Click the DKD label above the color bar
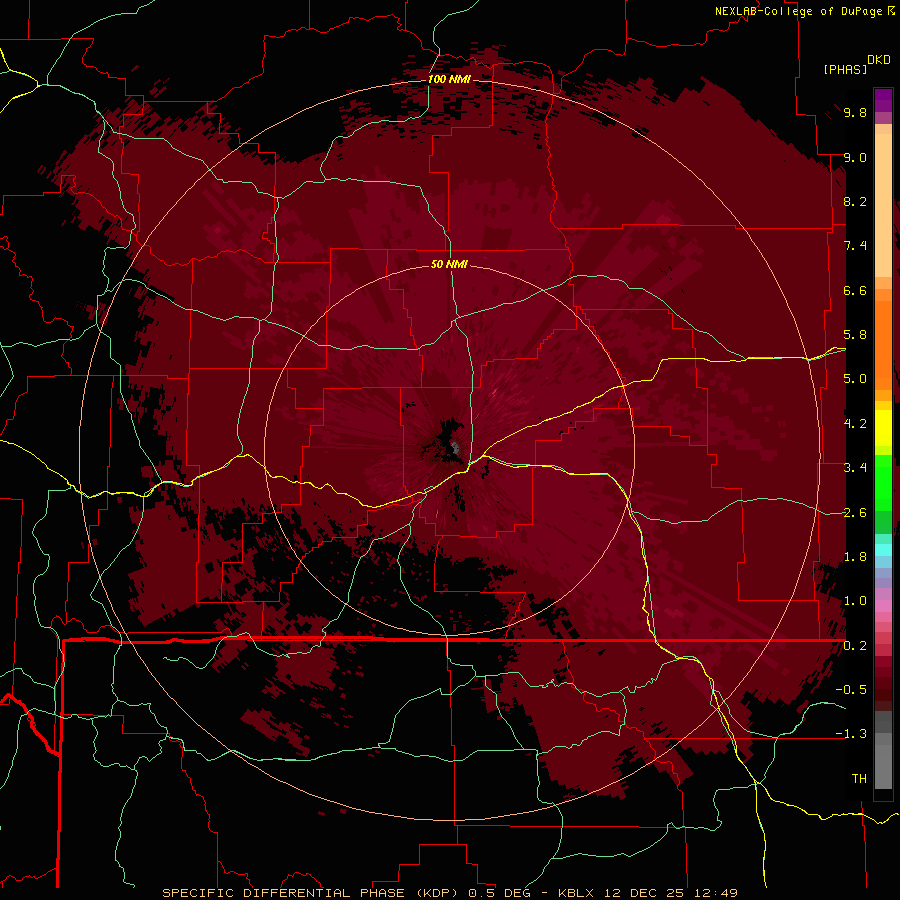 (x=879, y=60)
